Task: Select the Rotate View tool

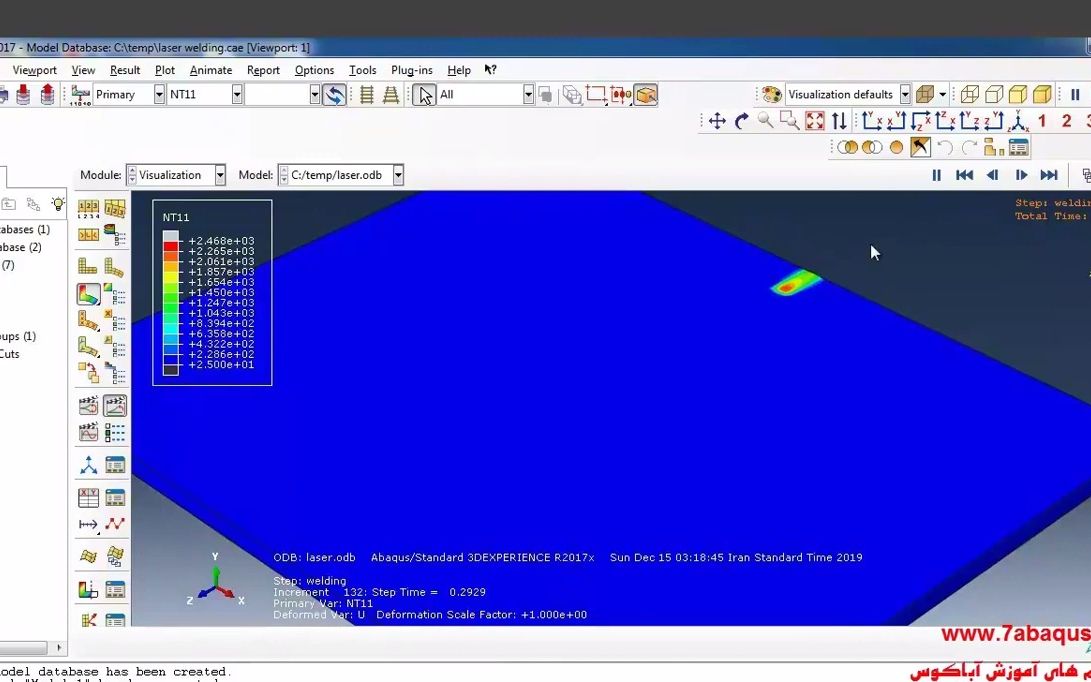Action: click(742, 120)
